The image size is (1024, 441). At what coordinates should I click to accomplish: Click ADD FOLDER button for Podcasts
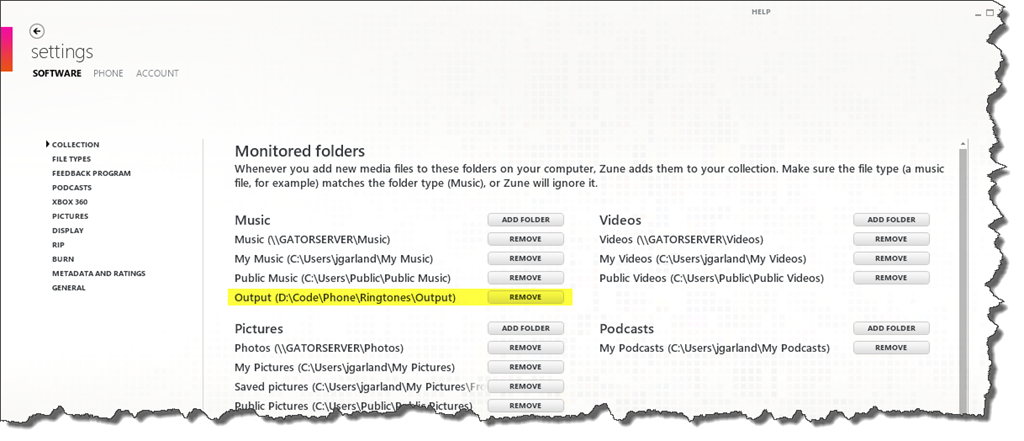pos(891,328)
